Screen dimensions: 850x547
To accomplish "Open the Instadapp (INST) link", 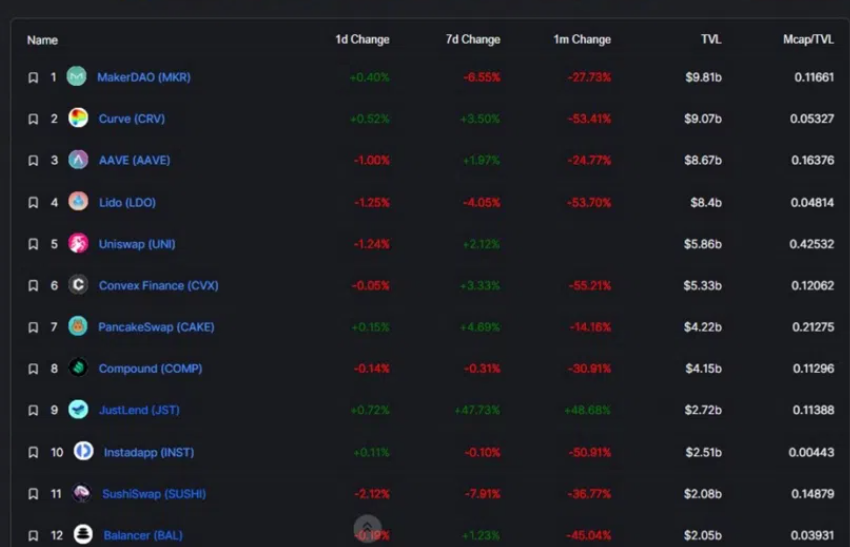I will point(149,452).
